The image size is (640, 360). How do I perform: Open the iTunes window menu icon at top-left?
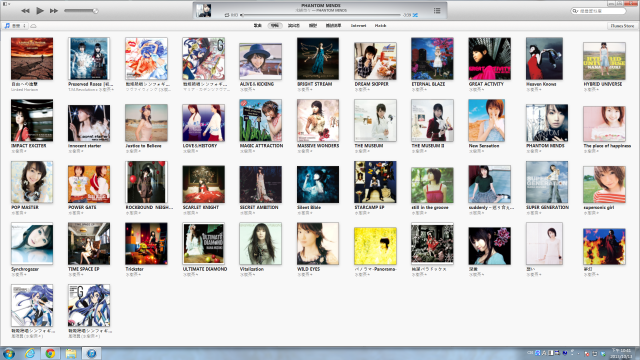(x=6, y=4)
